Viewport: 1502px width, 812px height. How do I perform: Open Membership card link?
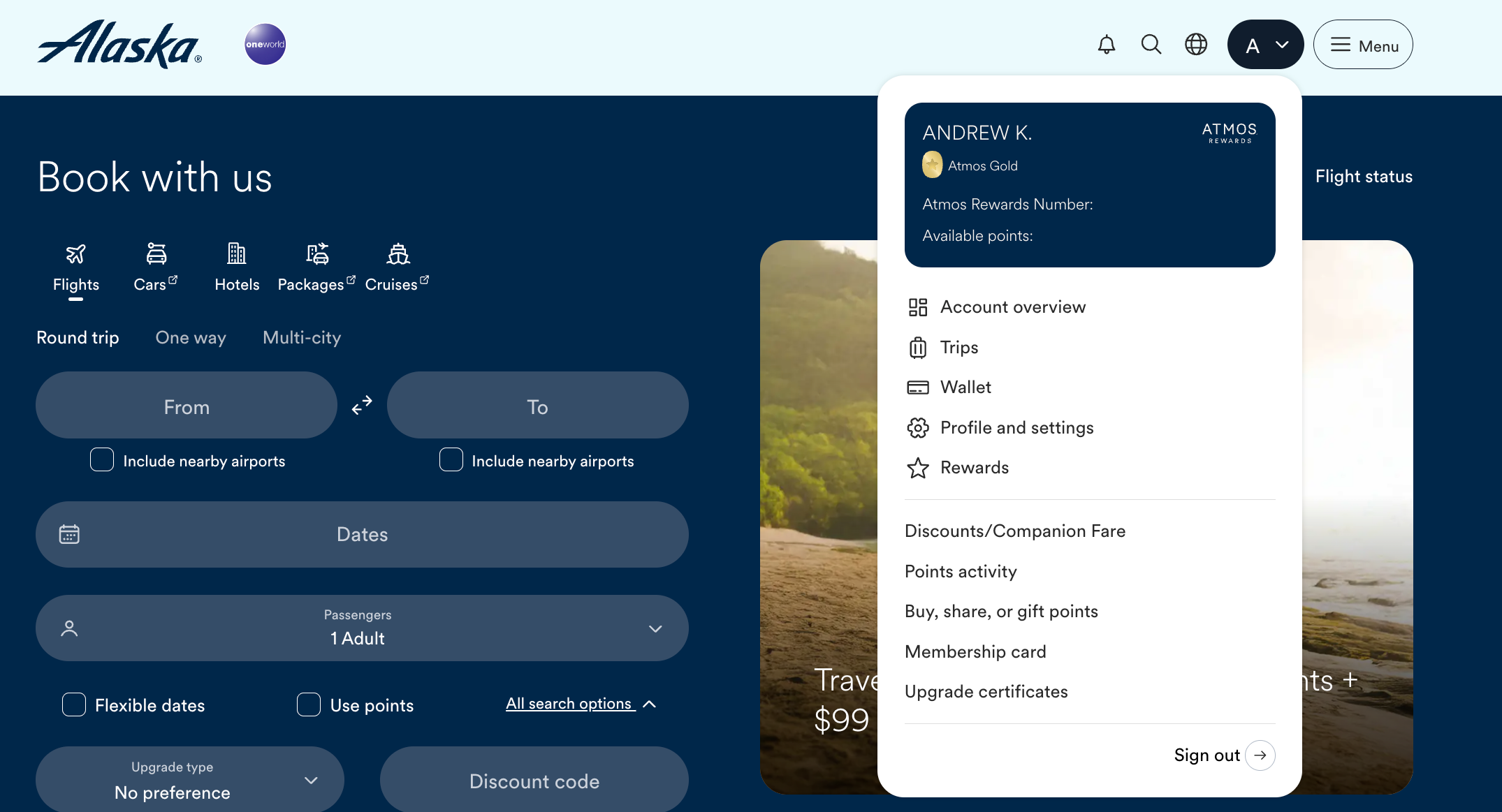[x=975, y=651]
